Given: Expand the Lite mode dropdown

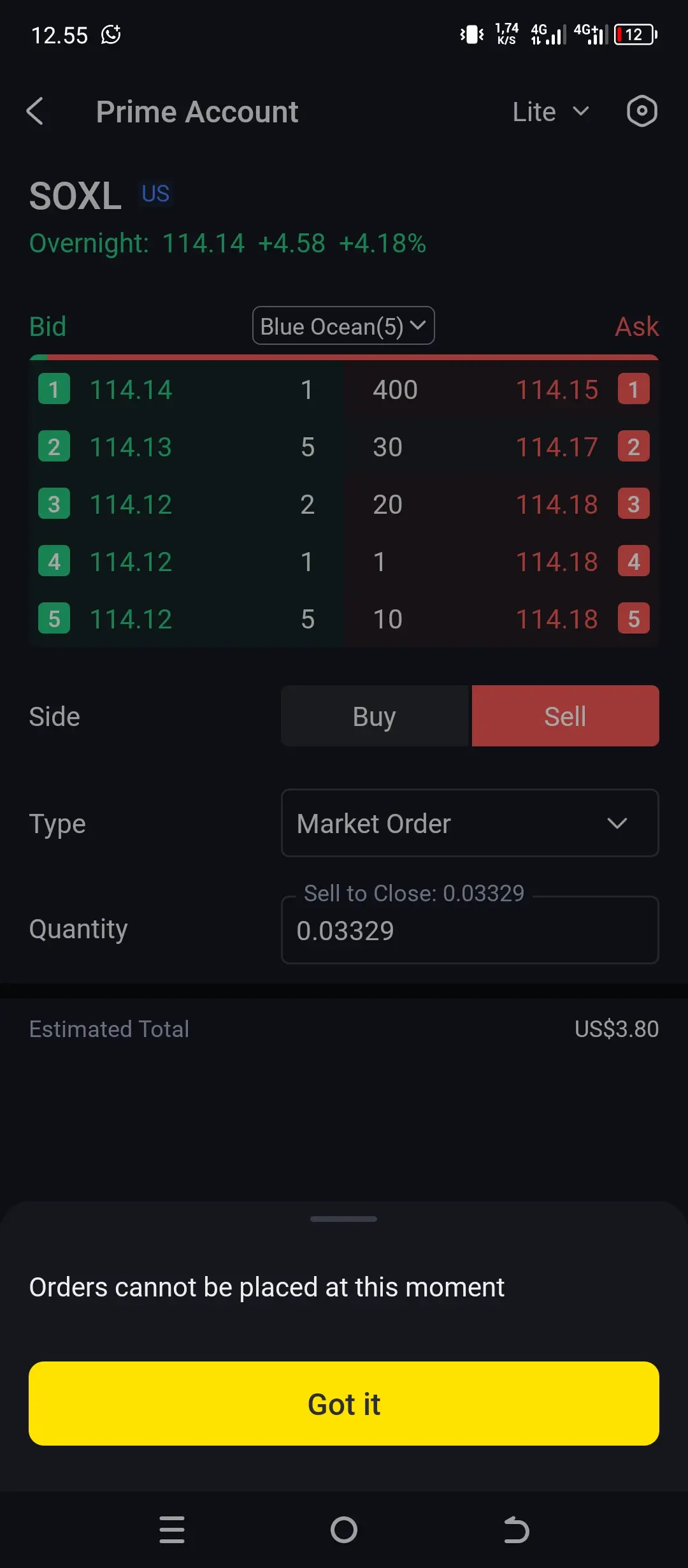Looking at the screenshot, I should (550, 112).
